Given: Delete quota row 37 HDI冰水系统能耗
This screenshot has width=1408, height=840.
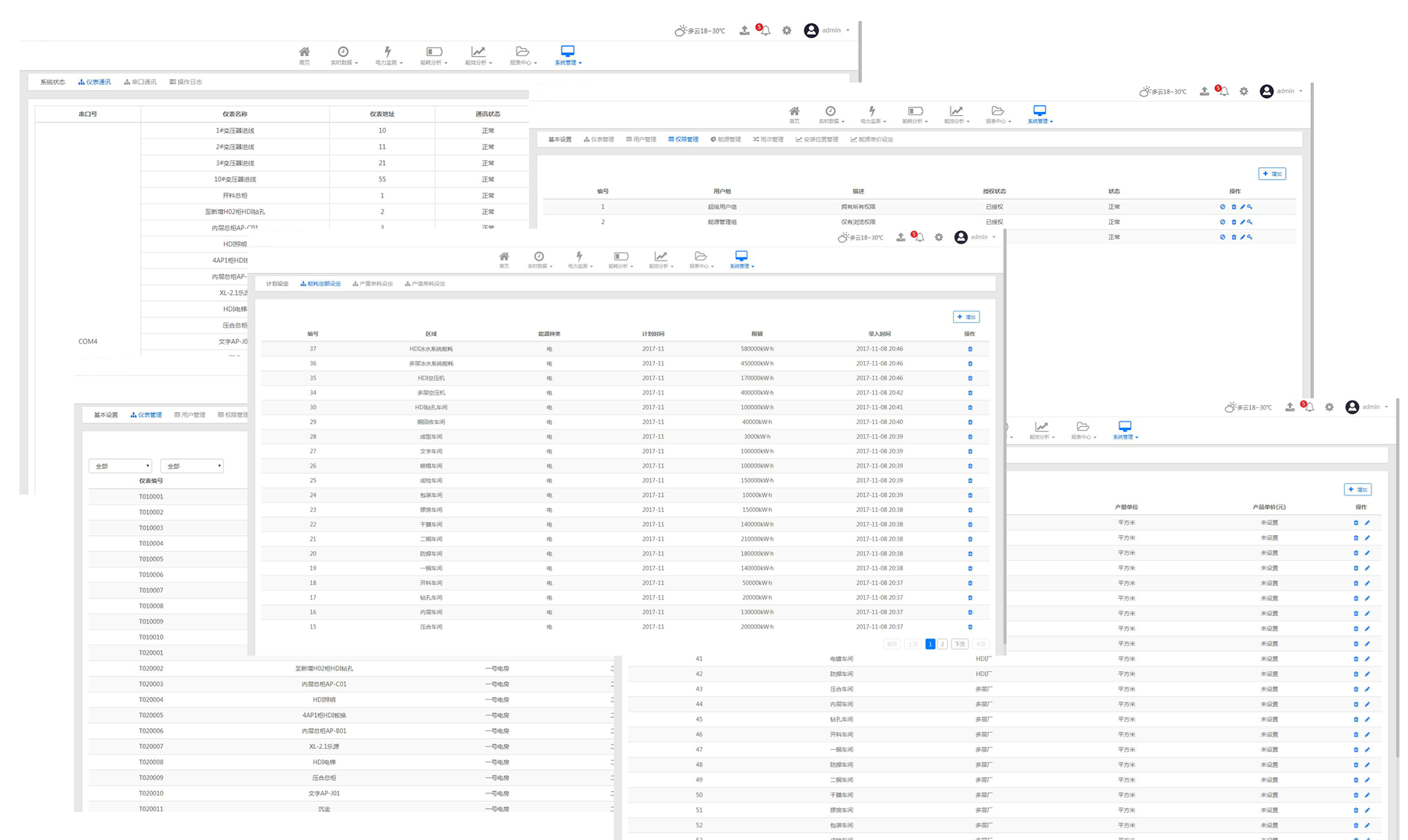Looking at the screenshot, I should (x=970, y=349).
